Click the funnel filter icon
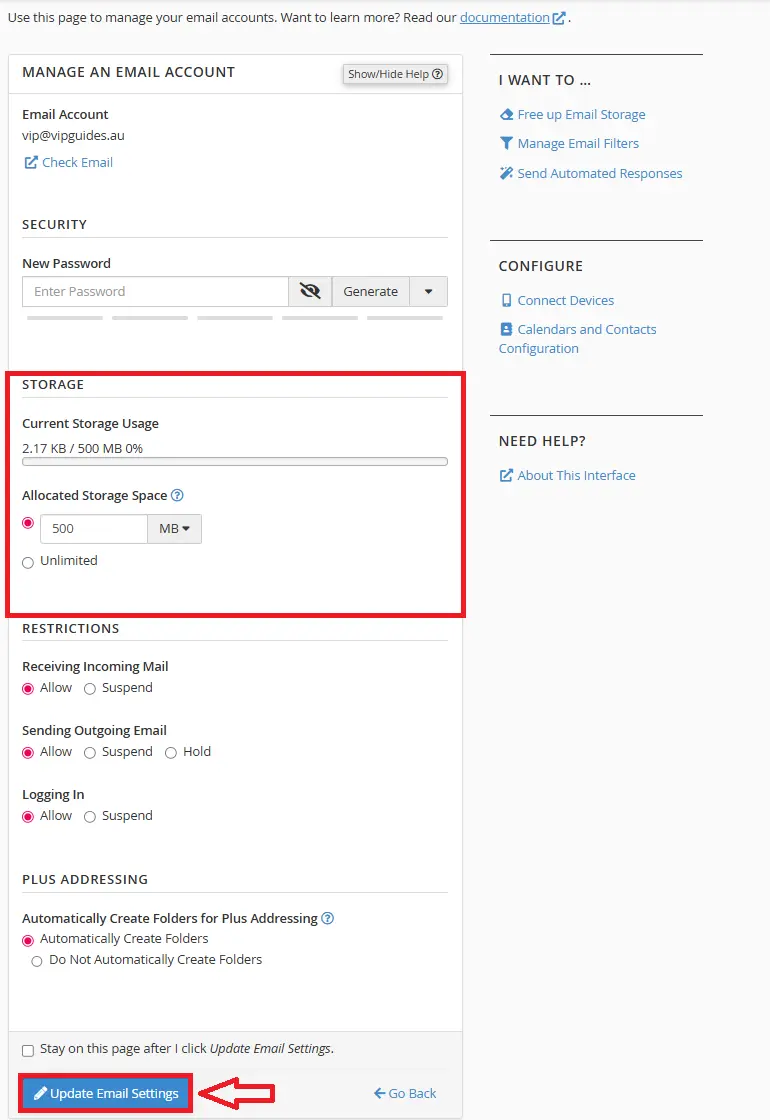 [x=506, y=144]
